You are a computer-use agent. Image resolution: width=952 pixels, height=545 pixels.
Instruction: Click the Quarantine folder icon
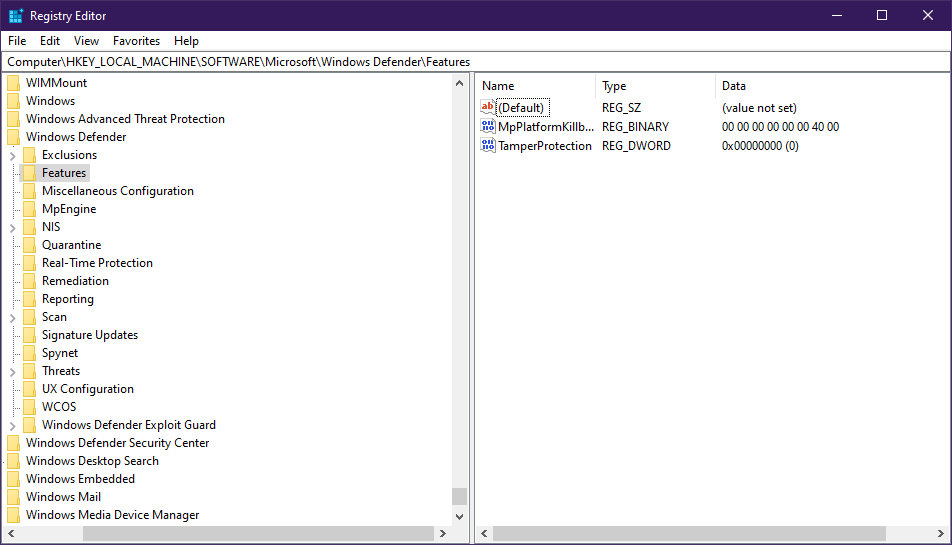coord(29,245)
